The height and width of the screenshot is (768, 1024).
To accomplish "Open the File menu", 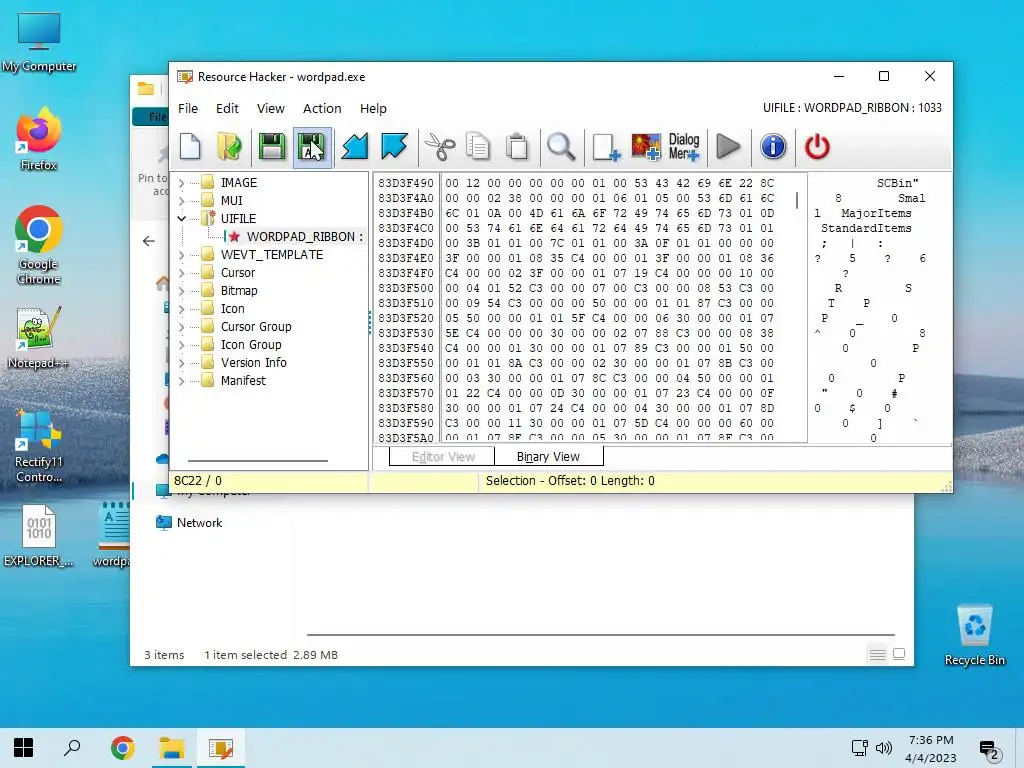I will [x=188, y=108].
